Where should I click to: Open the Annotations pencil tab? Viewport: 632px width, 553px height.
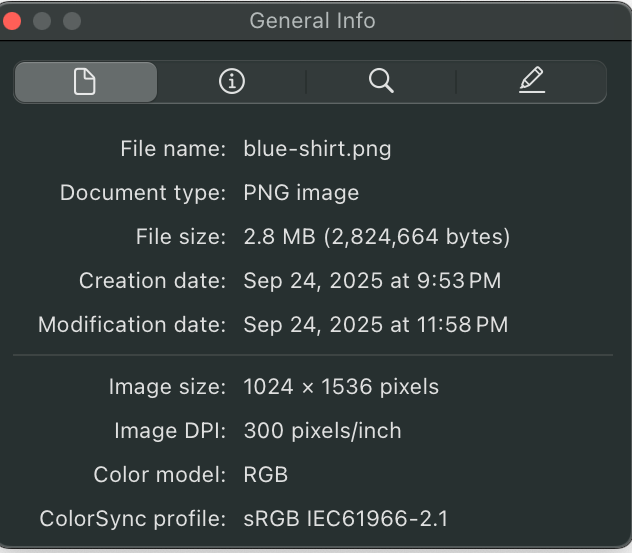click(x=532, y=81)
